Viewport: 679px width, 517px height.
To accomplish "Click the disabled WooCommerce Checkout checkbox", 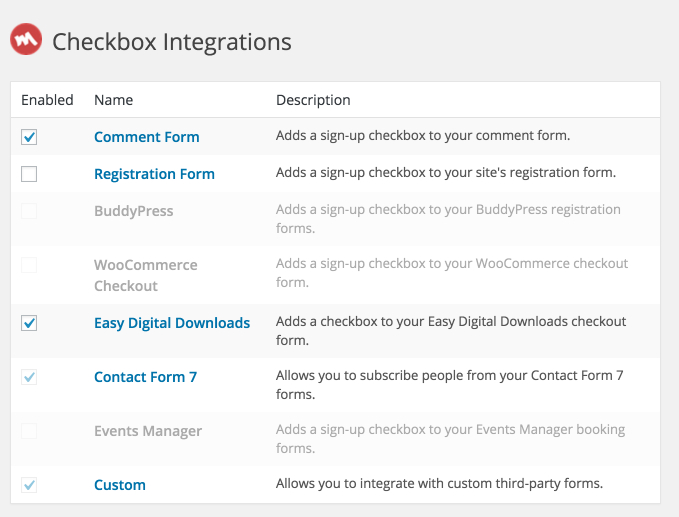I will 29,265.
